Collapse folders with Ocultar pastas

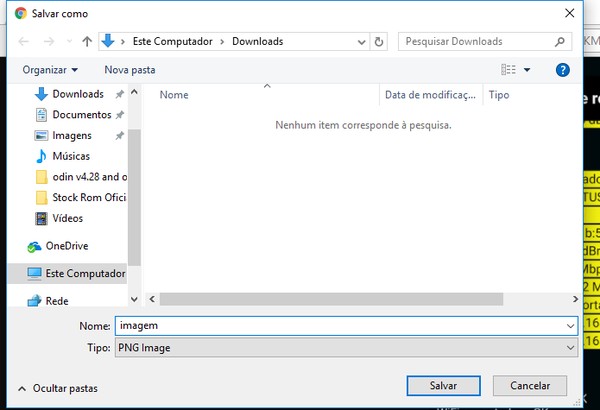(x=58, y=389)
